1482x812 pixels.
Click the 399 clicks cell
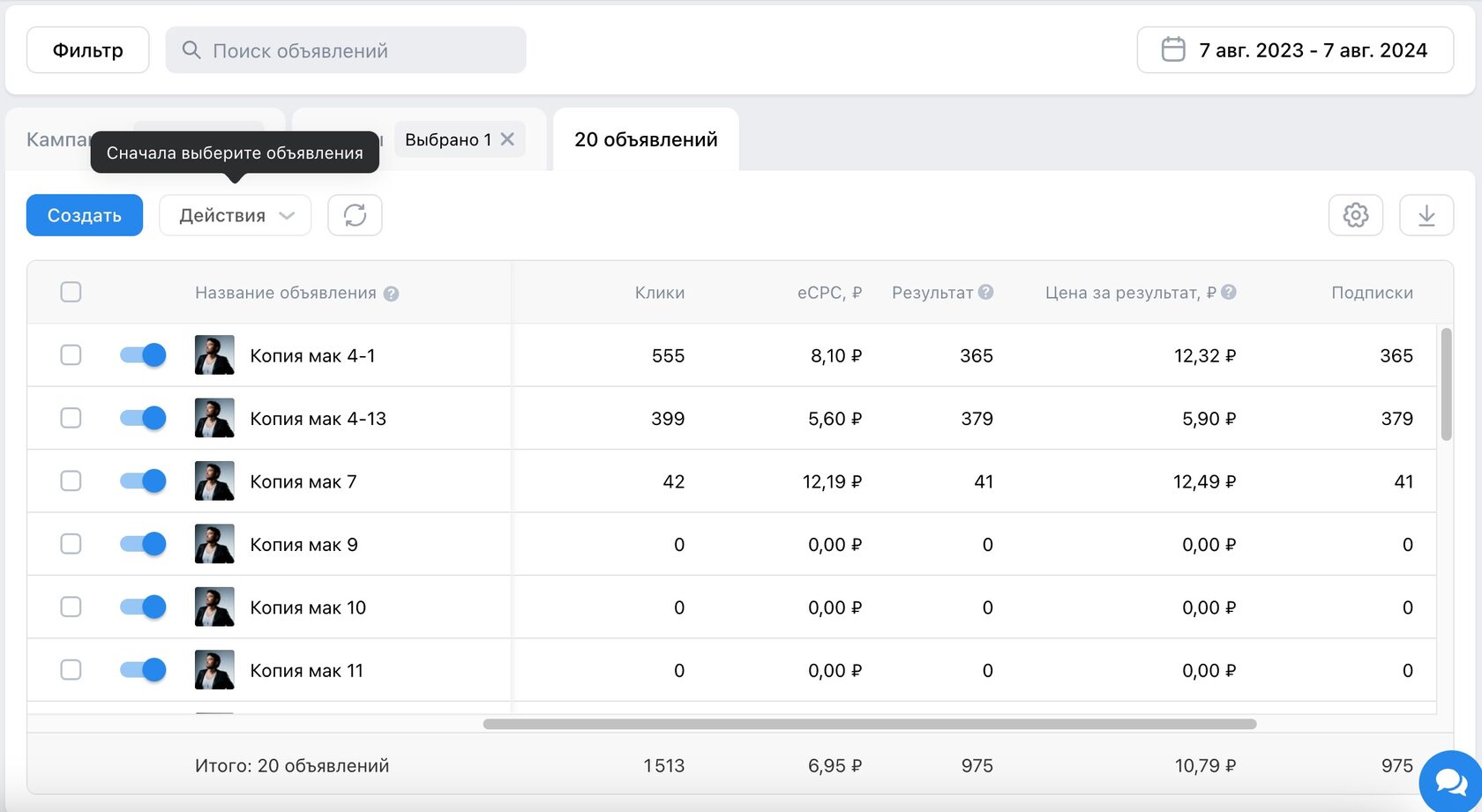668,419
